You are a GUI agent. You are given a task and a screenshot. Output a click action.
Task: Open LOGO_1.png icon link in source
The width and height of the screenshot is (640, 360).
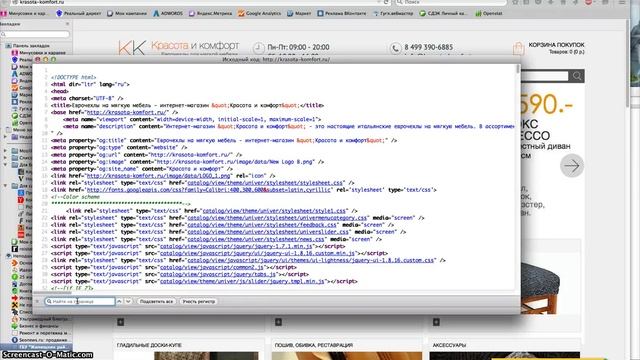point(158,176)
